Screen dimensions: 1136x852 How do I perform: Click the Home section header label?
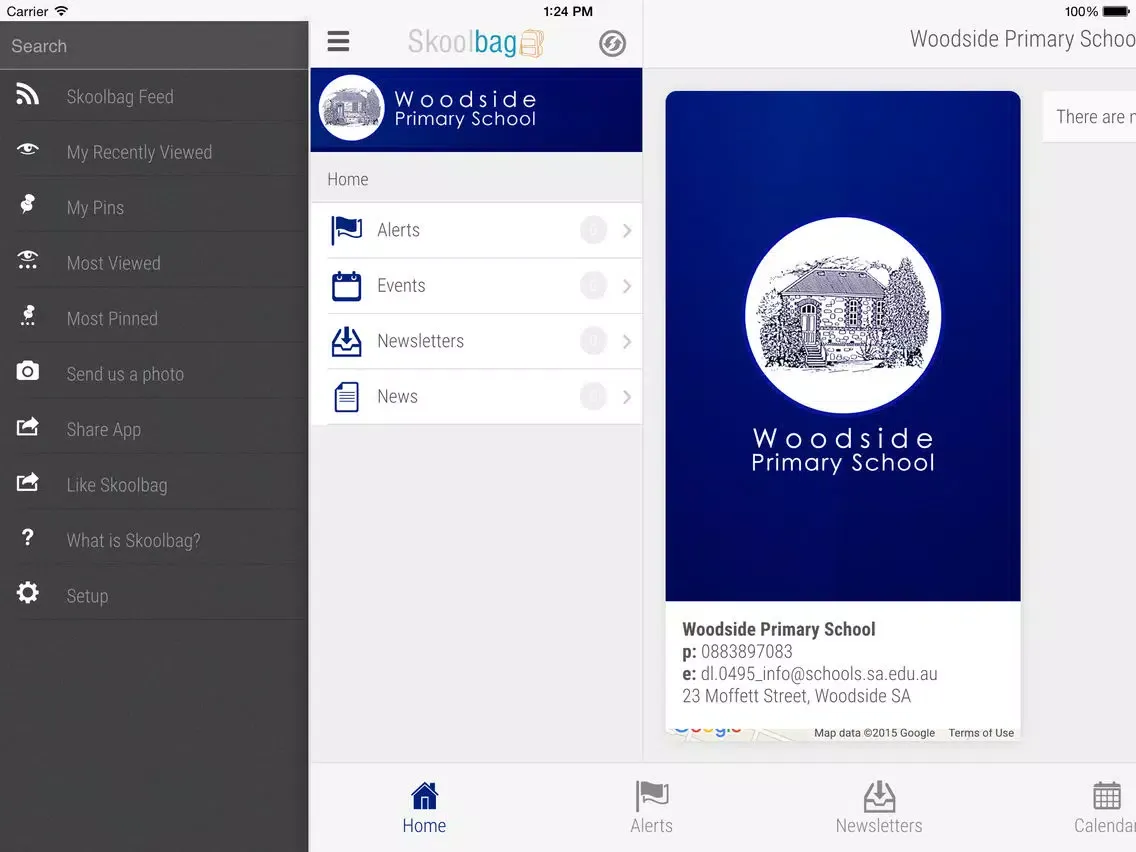[x=348, y=179]
